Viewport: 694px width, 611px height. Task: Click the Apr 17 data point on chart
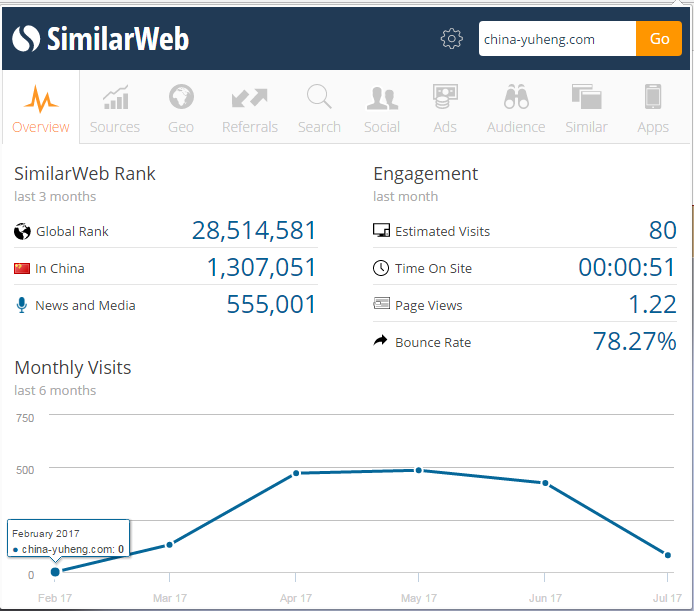pyautogui.click(x=296, y=473)
